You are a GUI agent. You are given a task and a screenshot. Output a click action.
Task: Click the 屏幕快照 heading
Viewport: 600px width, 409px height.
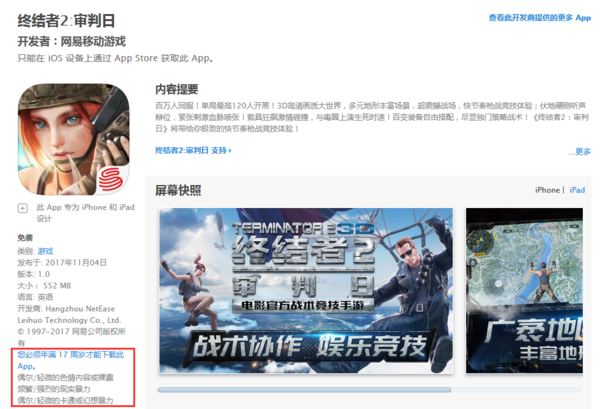pyautogui.click(x=178, y=190)
